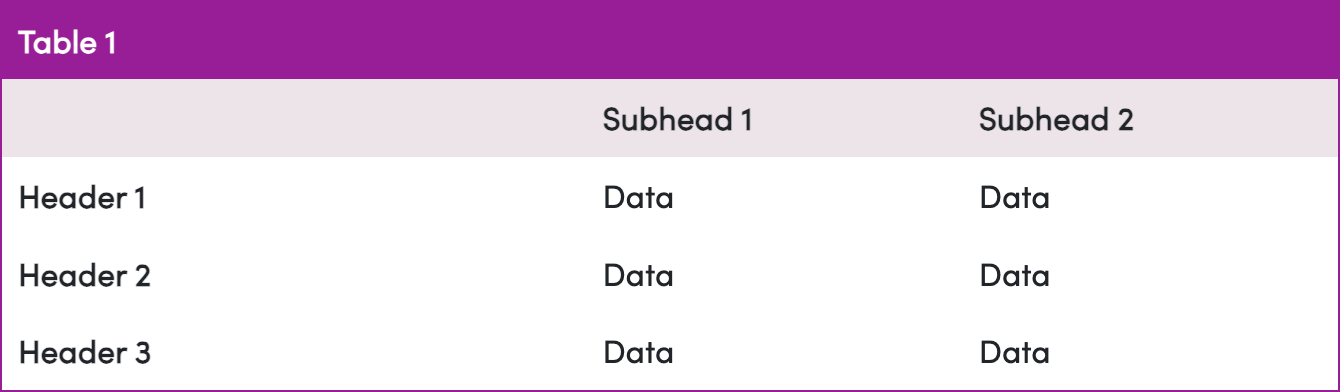Click Data in Header 1 row under Subhead 1
Screen dimensions: 1340x392
point(638,198)
